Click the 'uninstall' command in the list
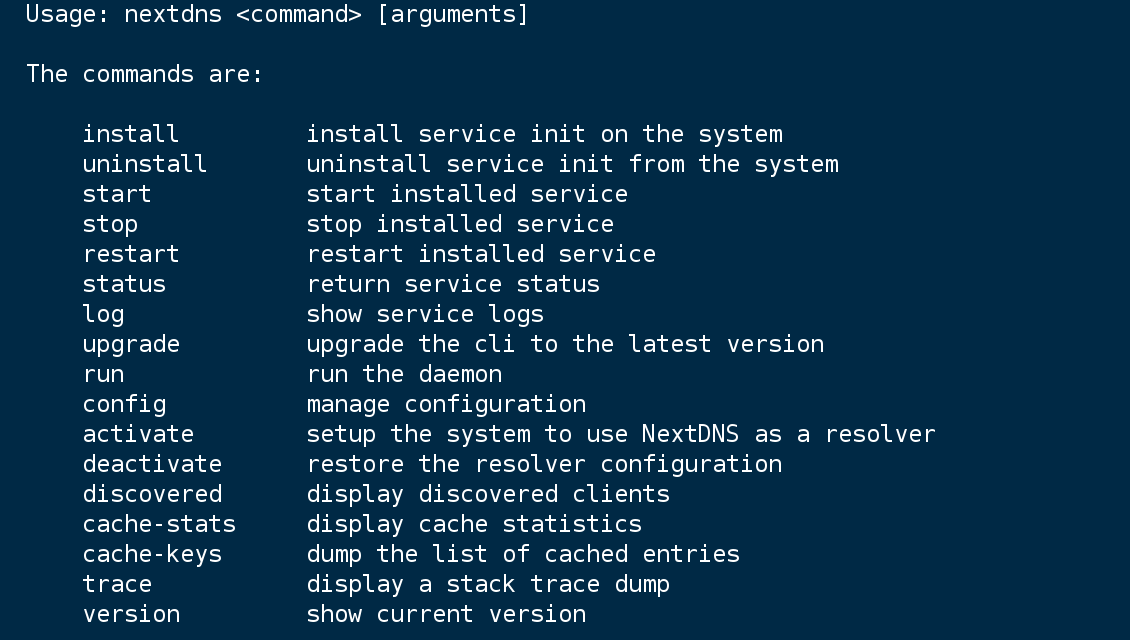The height and width of the screenshot is (640, 1130). [x=144, y=164]
